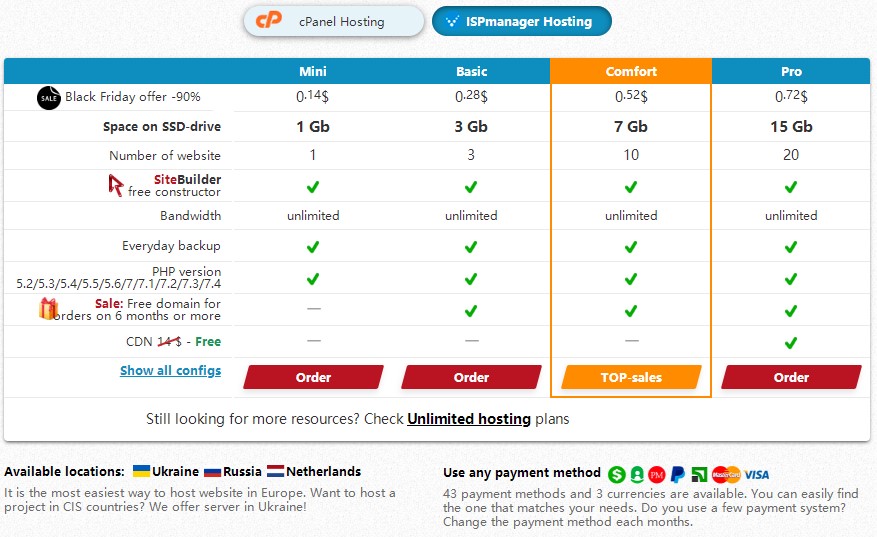Click the Ukraine flag icon
This screenshot has height=537, width=877.
coord(142,471)
